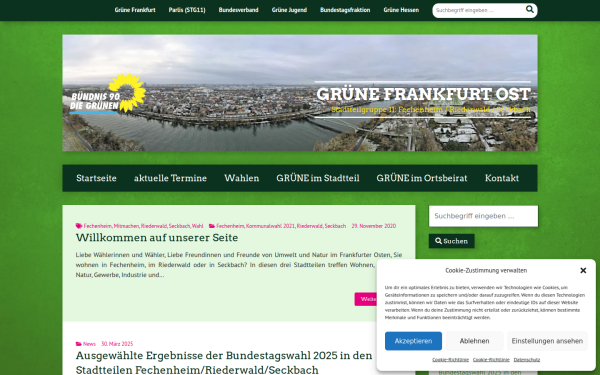Open the Parlis (STG11) link
600x375 pixels.
tap(187, 10)
